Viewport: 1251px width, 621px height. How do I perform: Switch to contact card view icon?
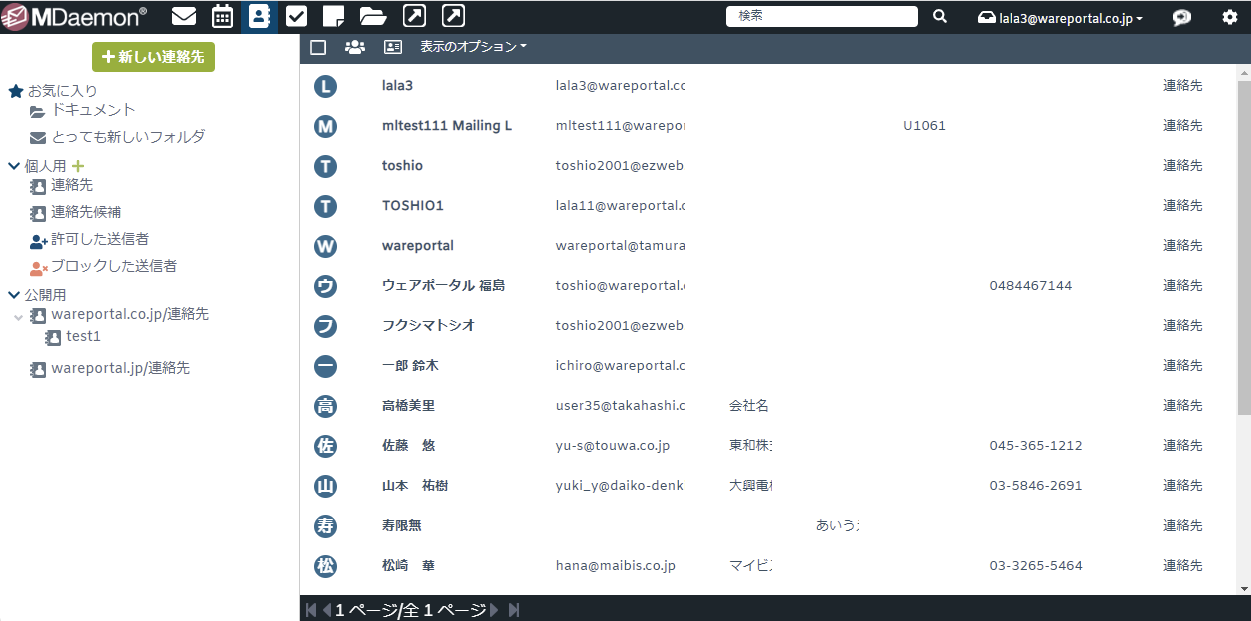(393, 47)
